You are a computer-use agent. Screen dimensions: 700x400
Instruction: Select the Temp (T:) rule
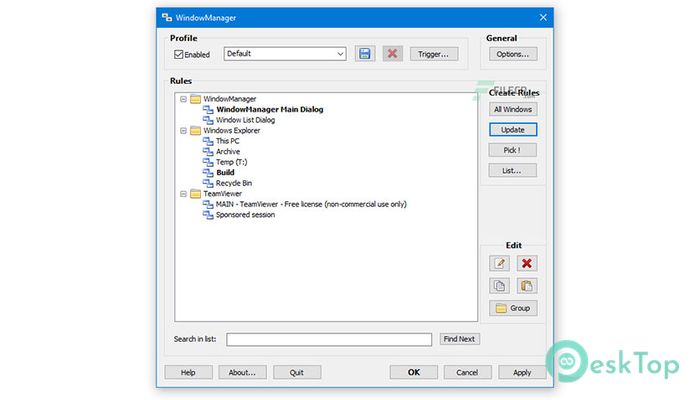click(x=231, y=162)
